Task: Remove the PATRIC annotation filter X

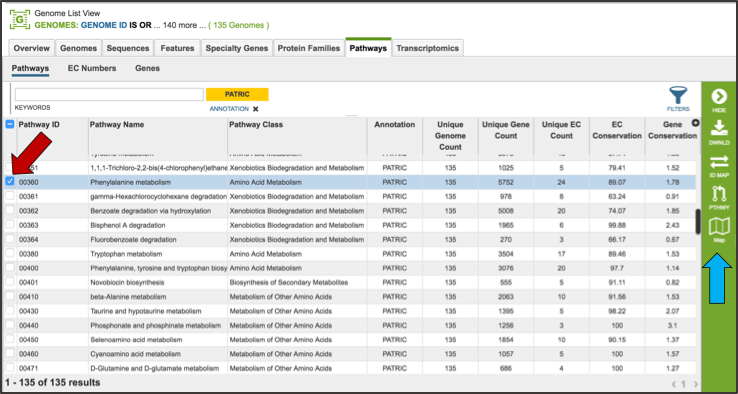Action: click(256, 109)
